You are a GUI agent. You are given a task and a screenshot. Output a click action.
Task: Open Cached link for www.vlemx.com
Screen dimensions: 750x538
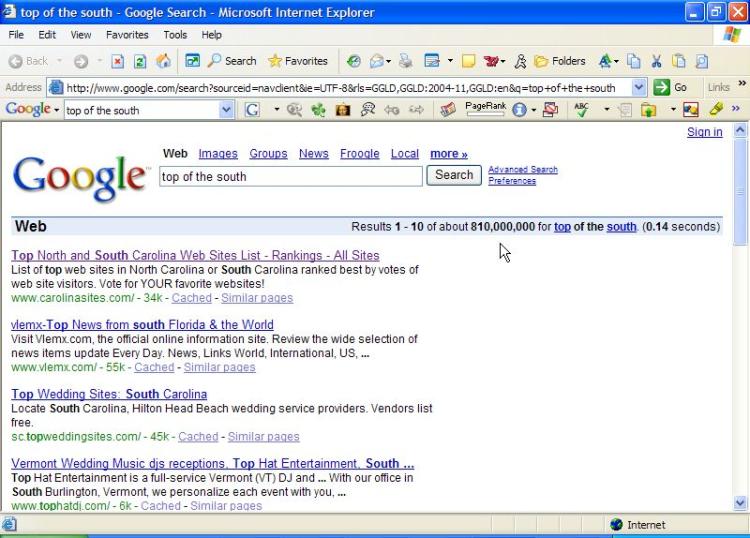point(154,367)
